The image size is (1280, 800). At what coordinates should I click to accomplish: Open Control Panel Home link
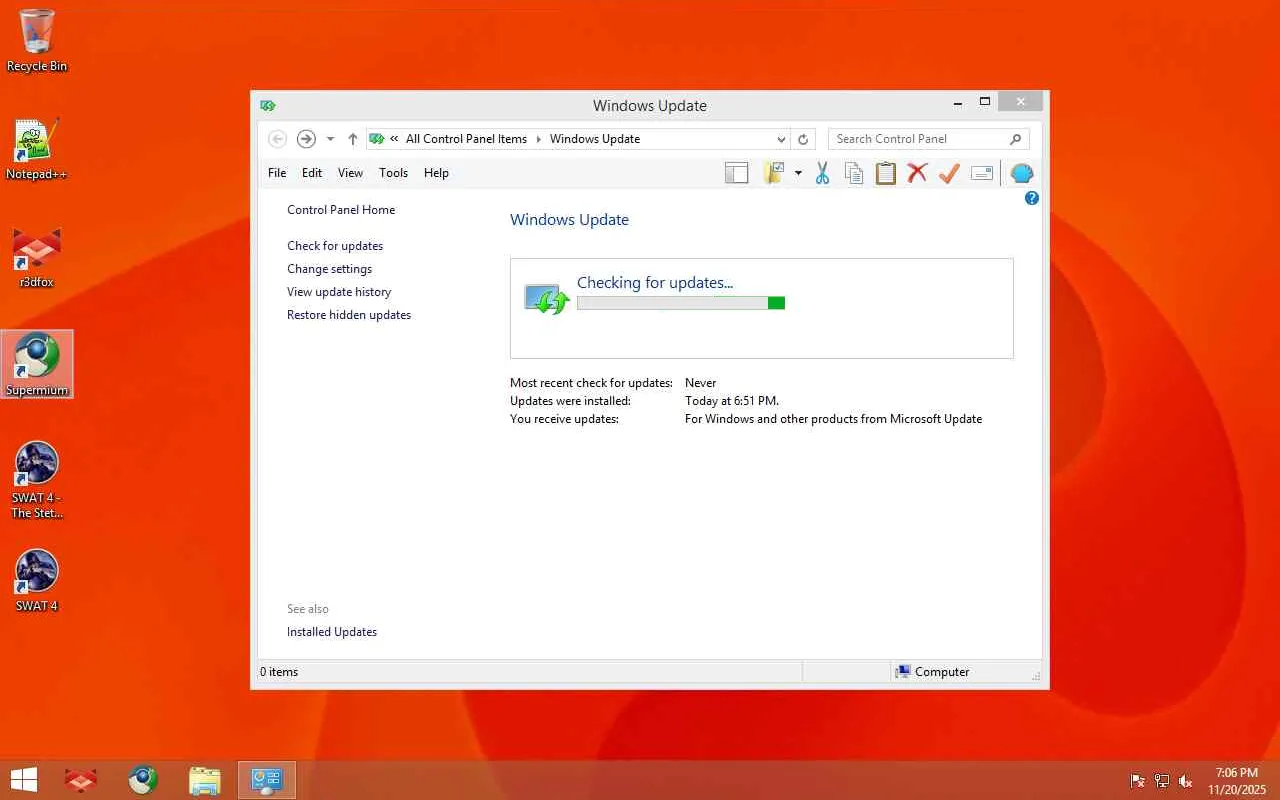(x=341, y=210)
